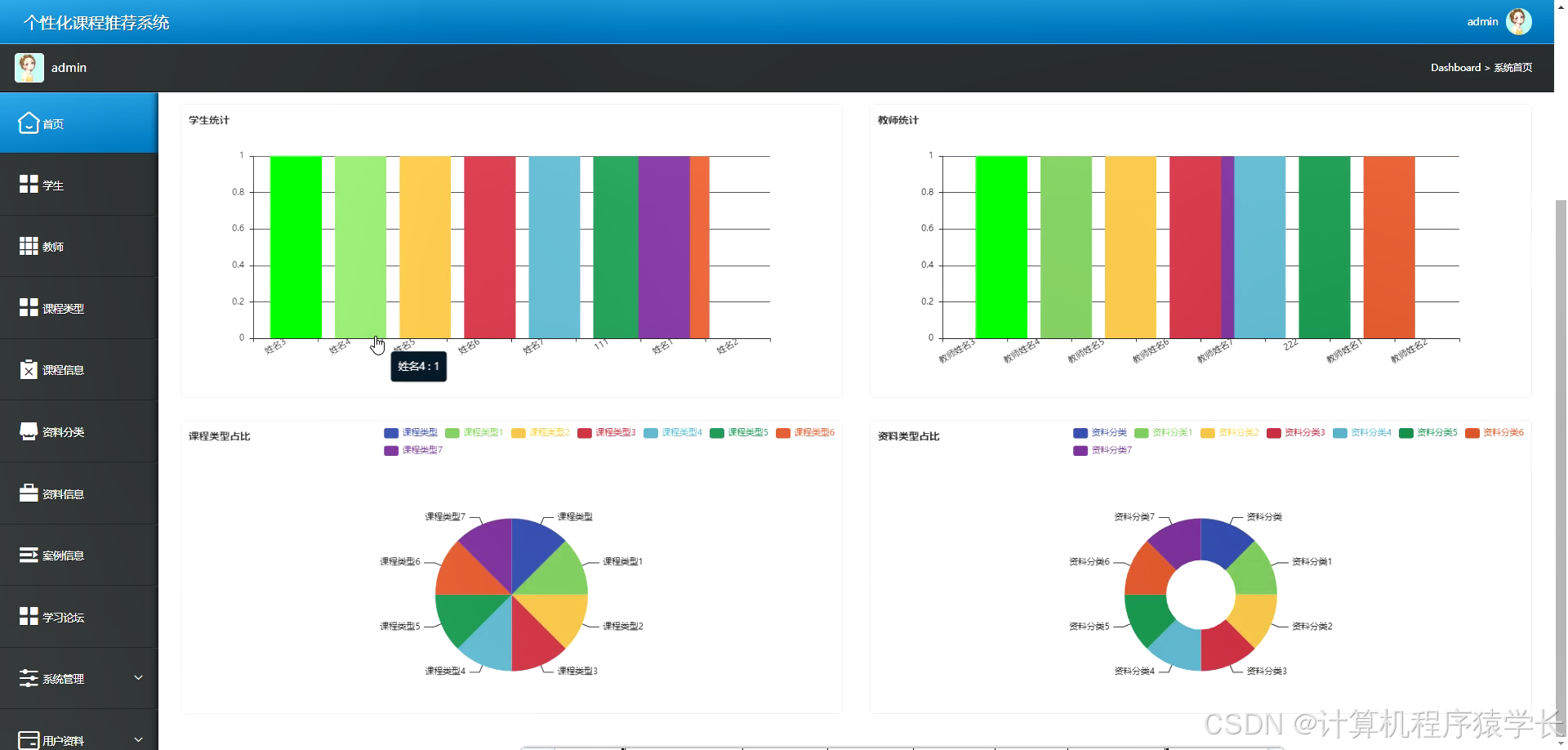Click the 教师姓名2 orange bar
Screen dimensions: 1568x750
(1389, 247)
